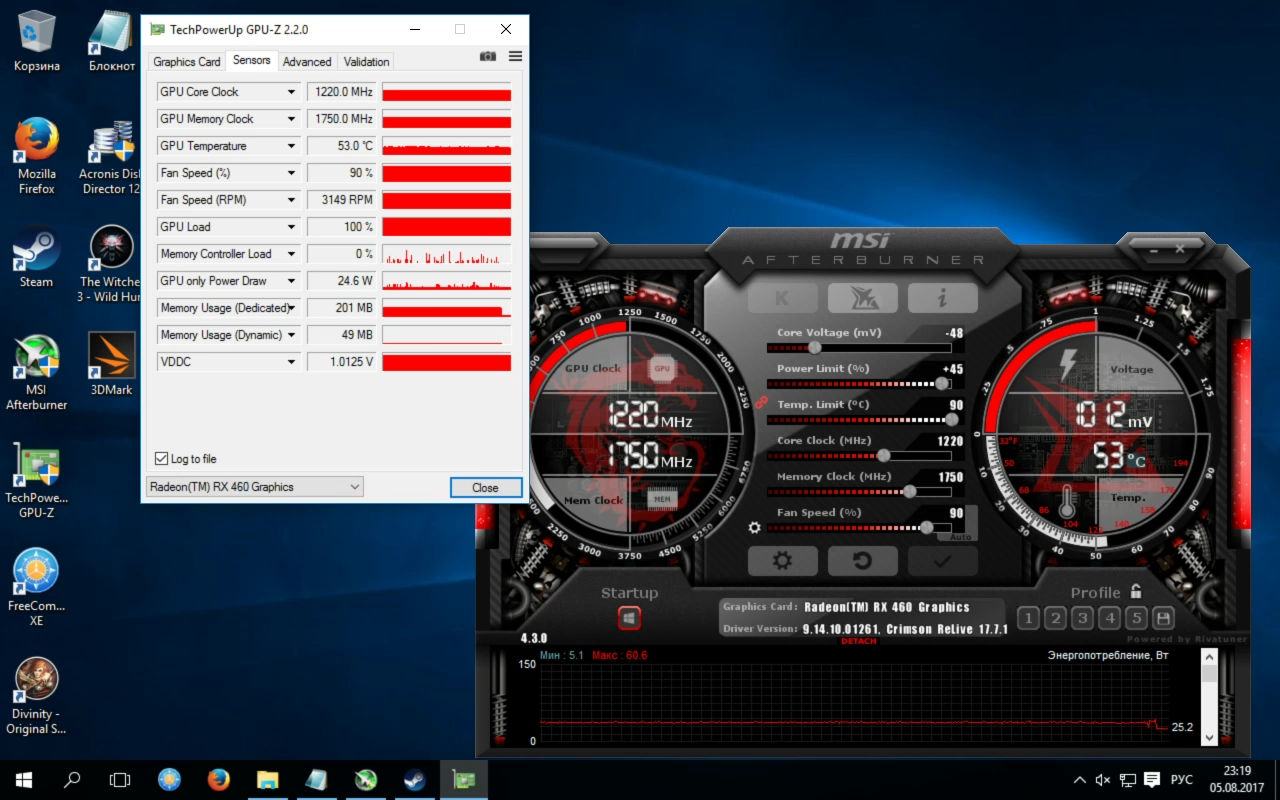The width and height of the screenshot is (1280, 800).
Task: Open the Radeon RX 460 graphics card selector
Action: click(x=254, y=487)
